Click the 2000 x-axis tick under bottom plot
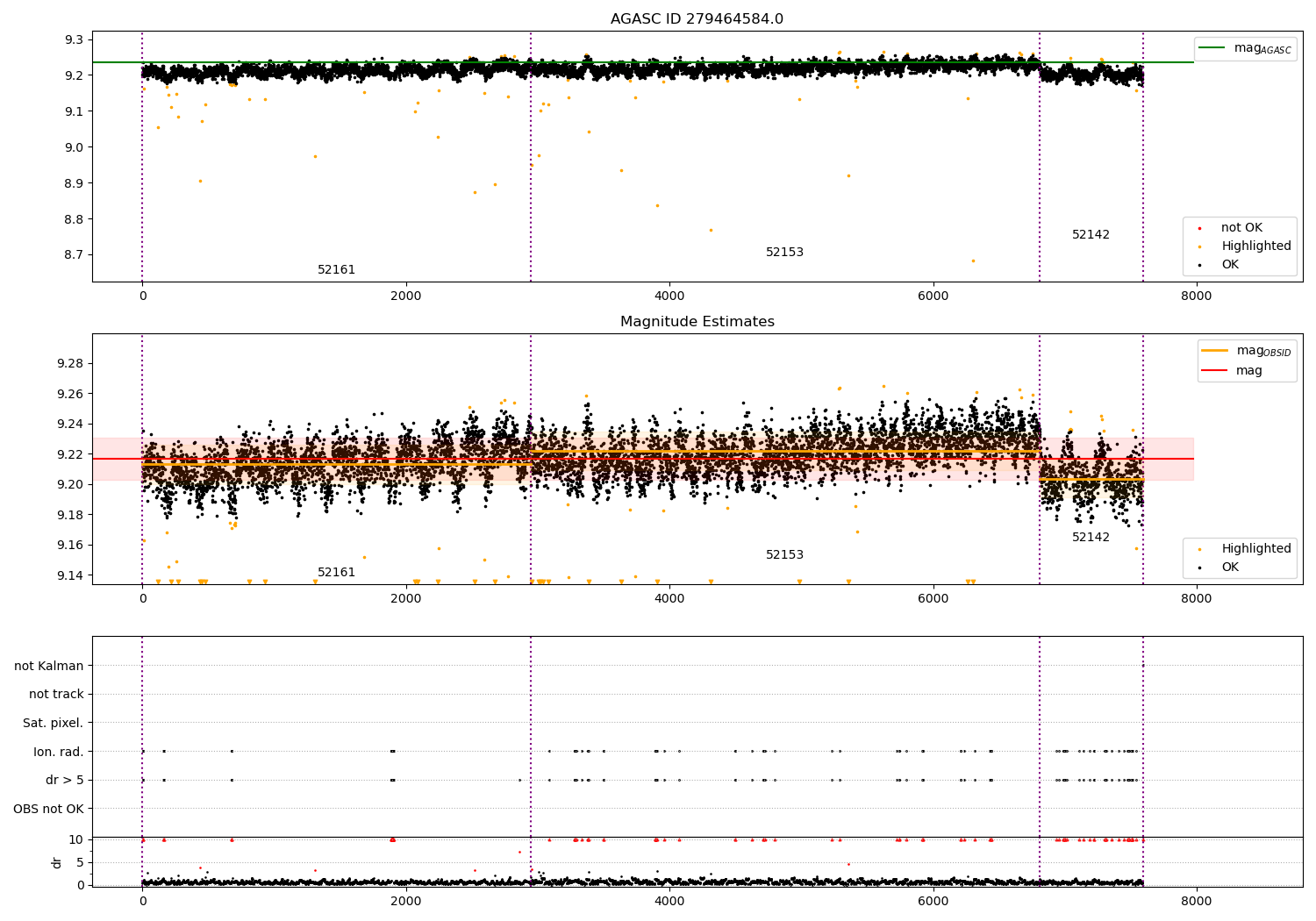This screenshot has height=921, width=1316. coord(406,901)
